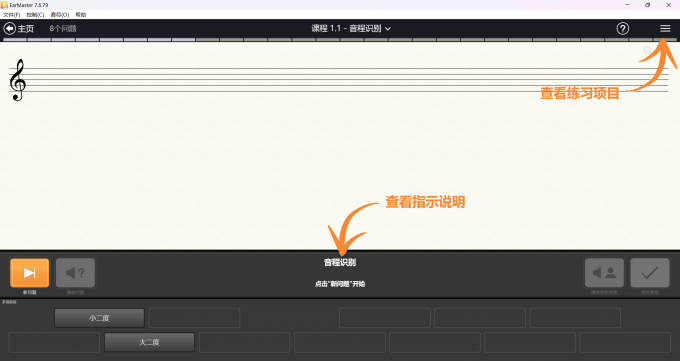Open the hamburger exercise list menu
This screenshot has width=680, height=361.
pyautogui.click(x=665, y=29)
